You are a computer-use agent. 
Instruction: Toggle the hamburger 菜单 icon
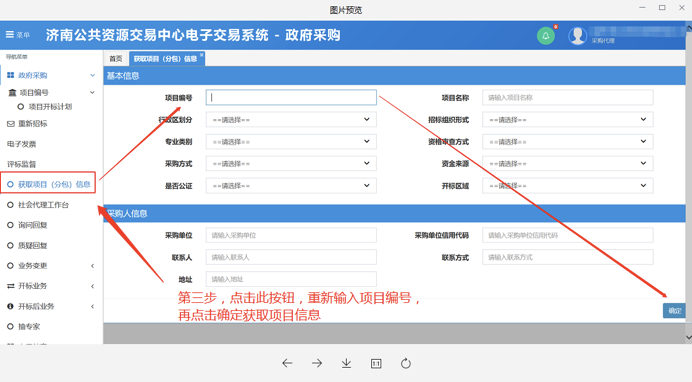(10, 34)
